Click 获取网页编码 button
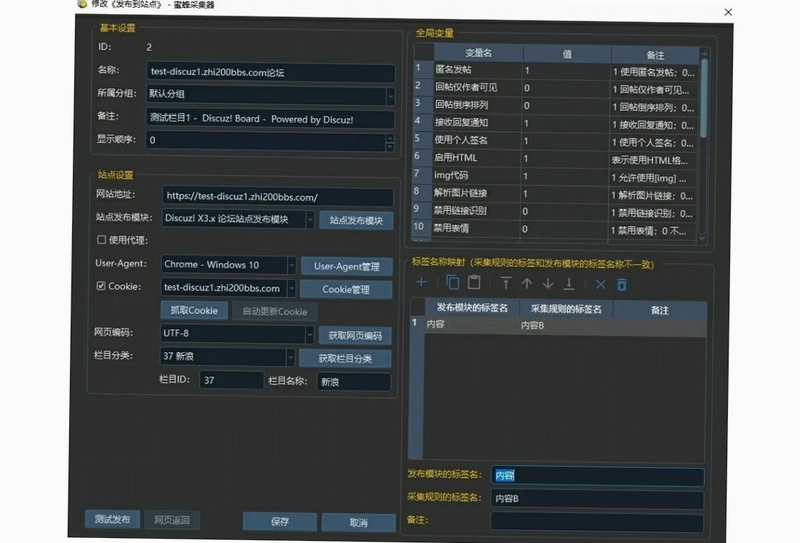800x543 pixels. coord(355,335)
